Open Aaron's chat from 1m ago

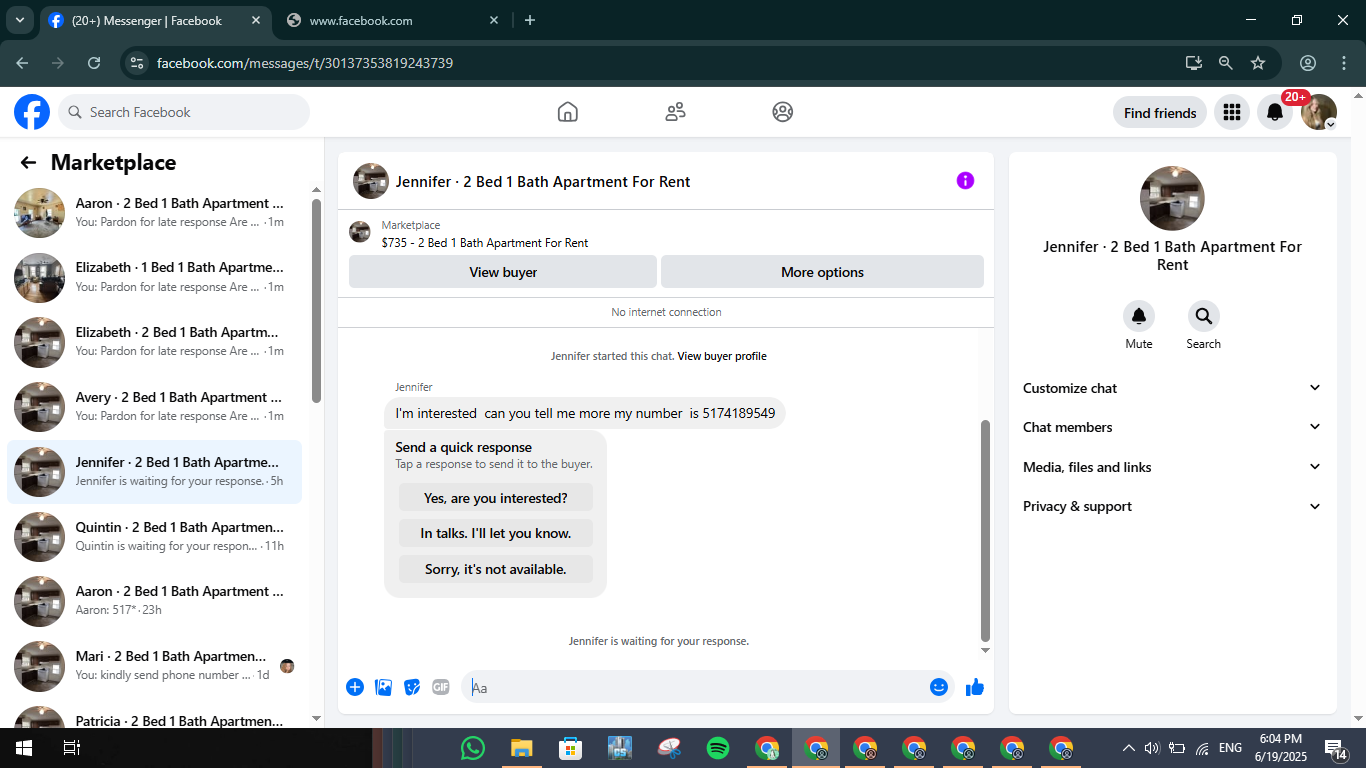point(155,213)
